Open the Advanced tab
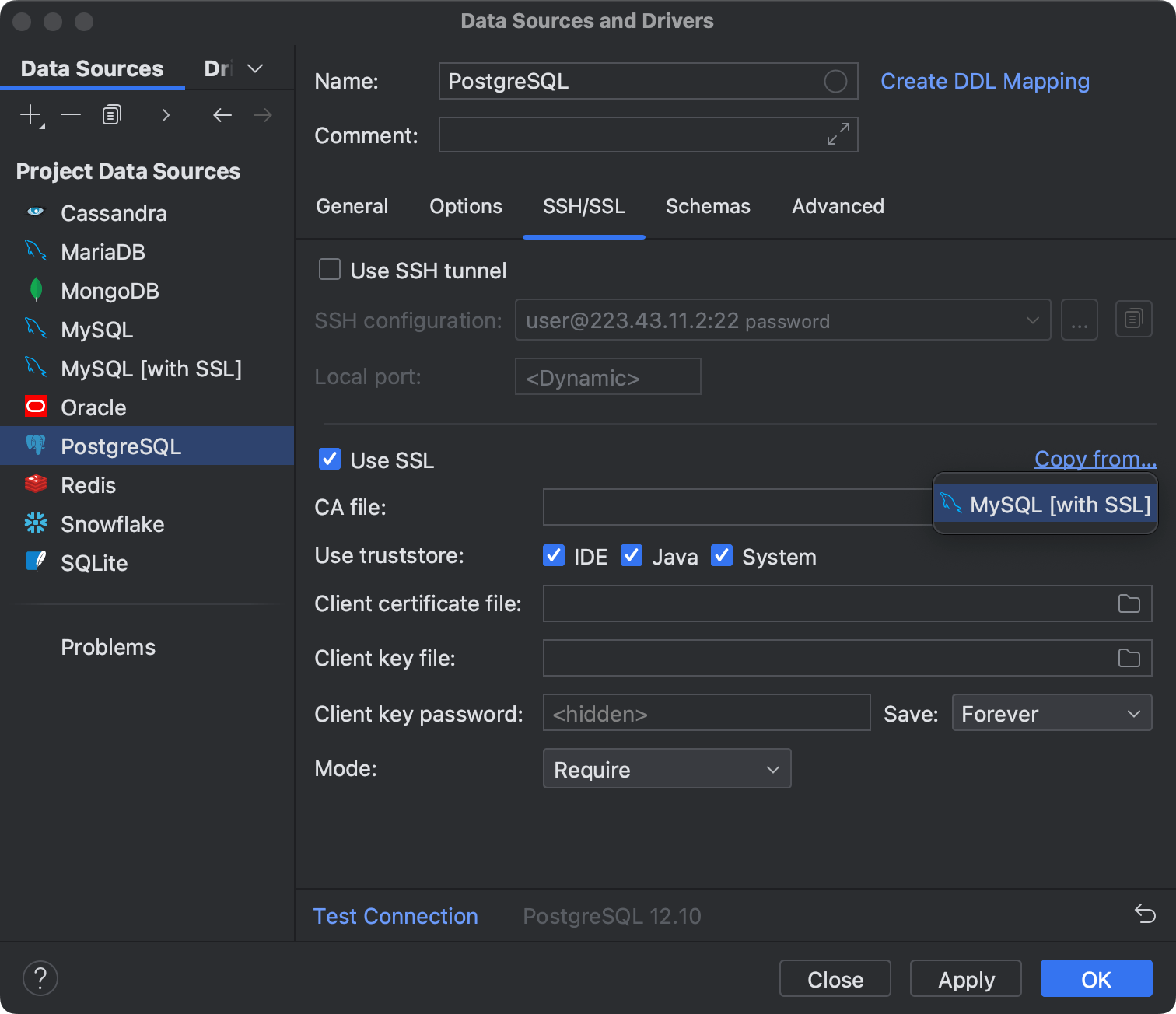Image resolution: width=1176 pixels, height=1014 pixels. tap(838, 206)
